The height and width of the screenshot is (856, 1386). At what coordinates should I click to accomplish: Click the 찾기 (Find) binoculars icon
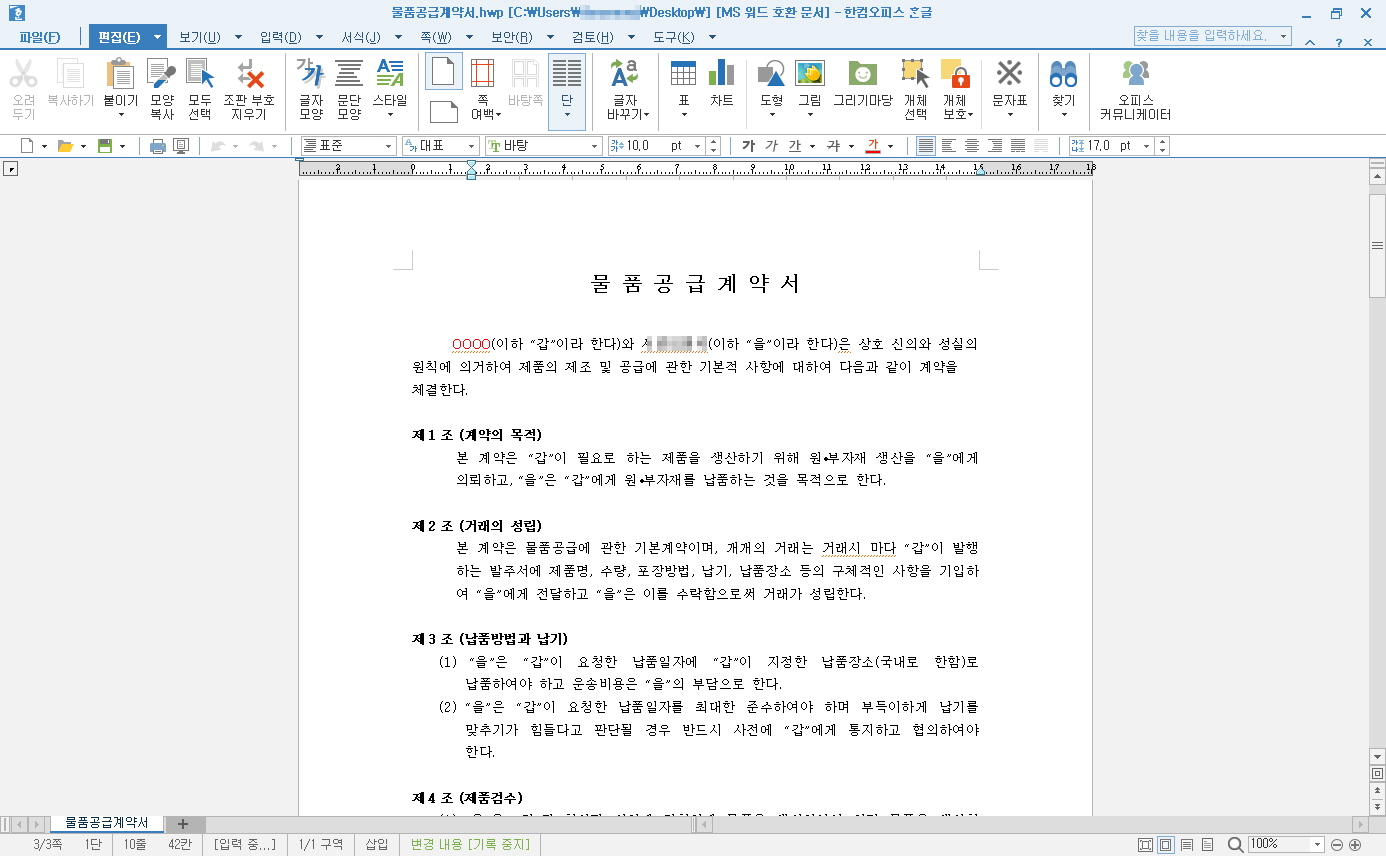(x=1063, y=75)
